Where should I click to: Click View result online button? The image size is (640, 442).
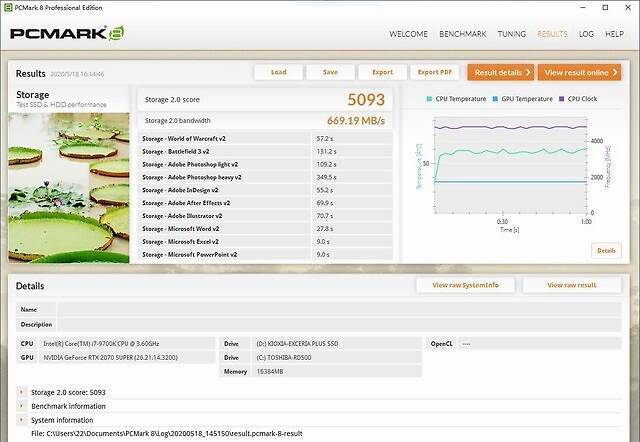click(580, 72)
